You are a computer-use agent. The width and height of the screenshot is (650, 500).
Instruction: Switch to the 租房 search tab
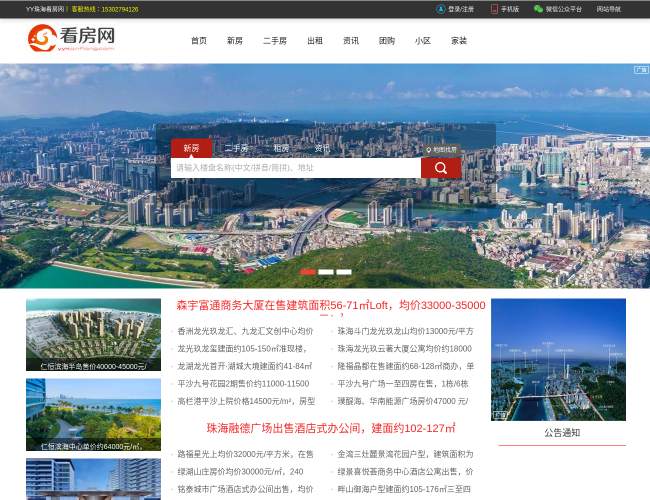coord(281,148)
